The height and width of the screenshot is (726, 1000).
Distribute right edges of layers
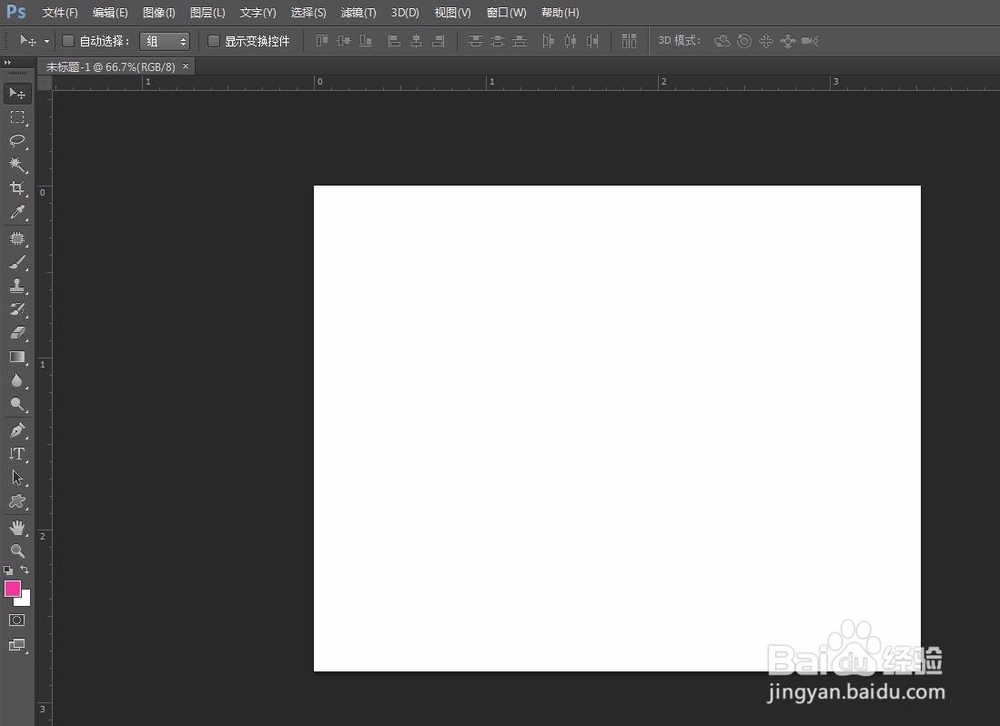(x=592, y=41)
